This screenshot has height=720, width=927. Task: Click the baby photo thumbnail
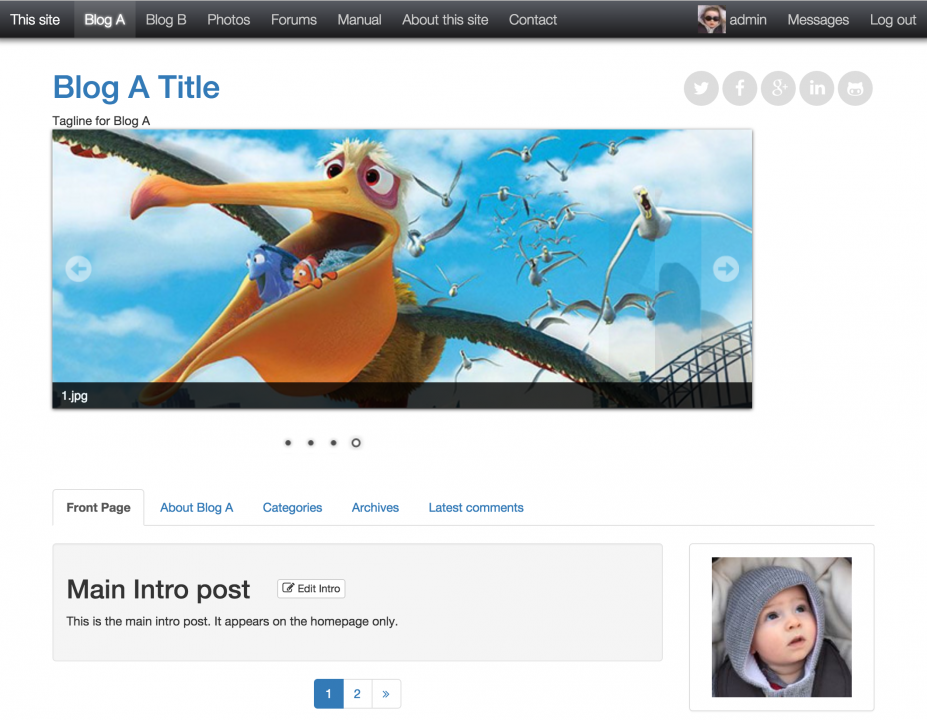782,627
